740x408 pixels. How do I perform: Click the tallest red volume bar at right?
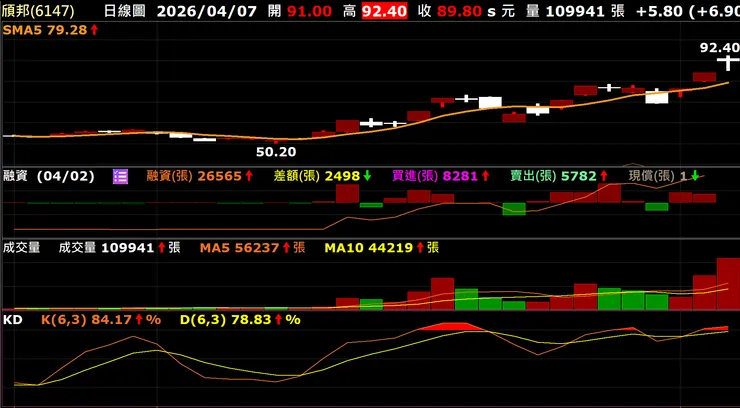click(728, 283)
